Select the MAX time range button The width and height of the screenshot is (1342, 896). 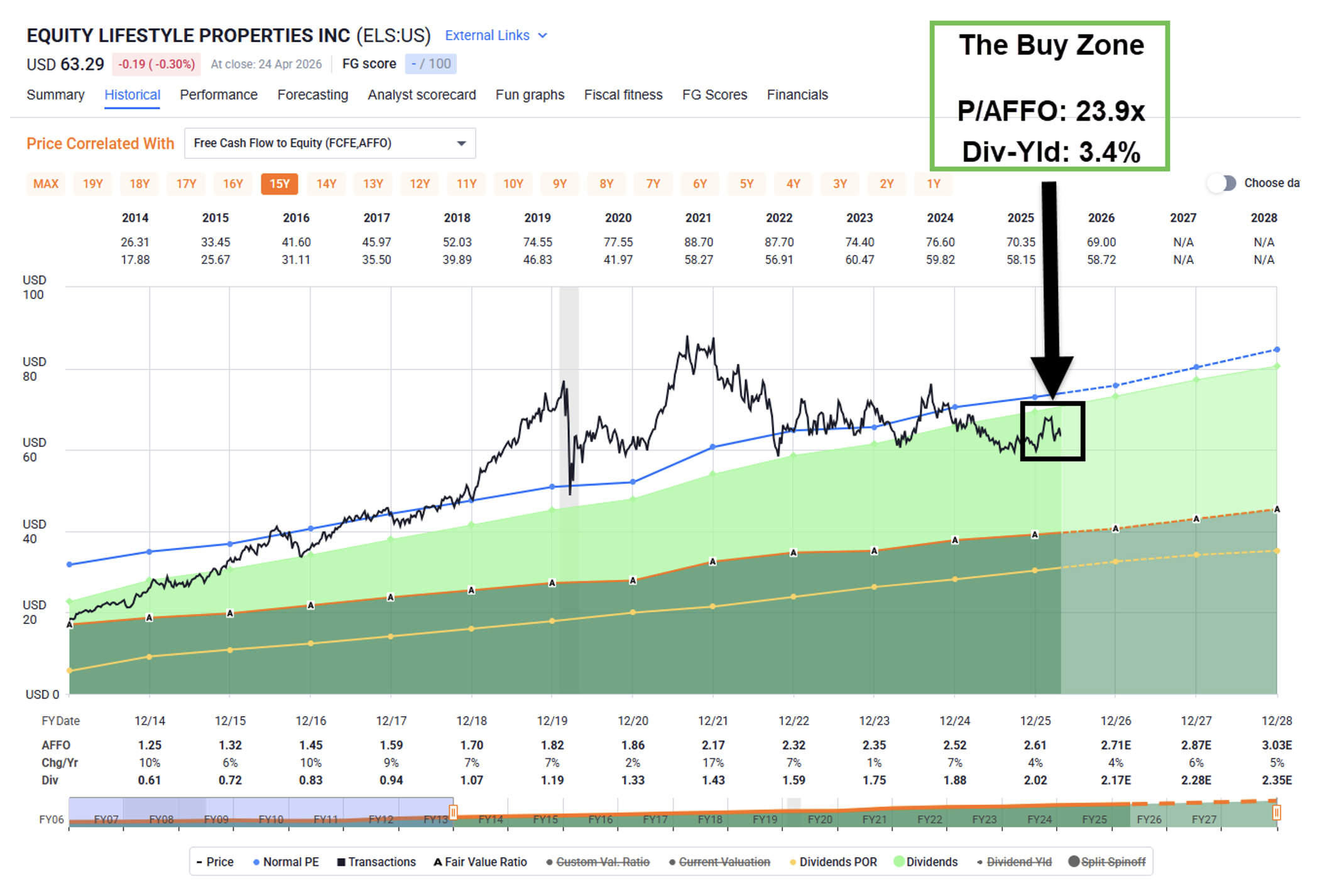click(x=46, y=183)
